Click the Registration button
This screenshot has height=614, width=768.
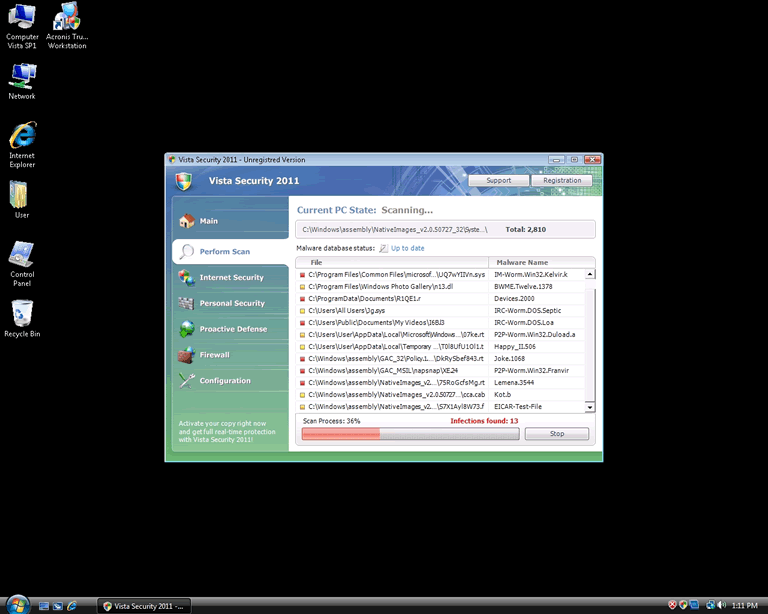(x=562, y=181)
